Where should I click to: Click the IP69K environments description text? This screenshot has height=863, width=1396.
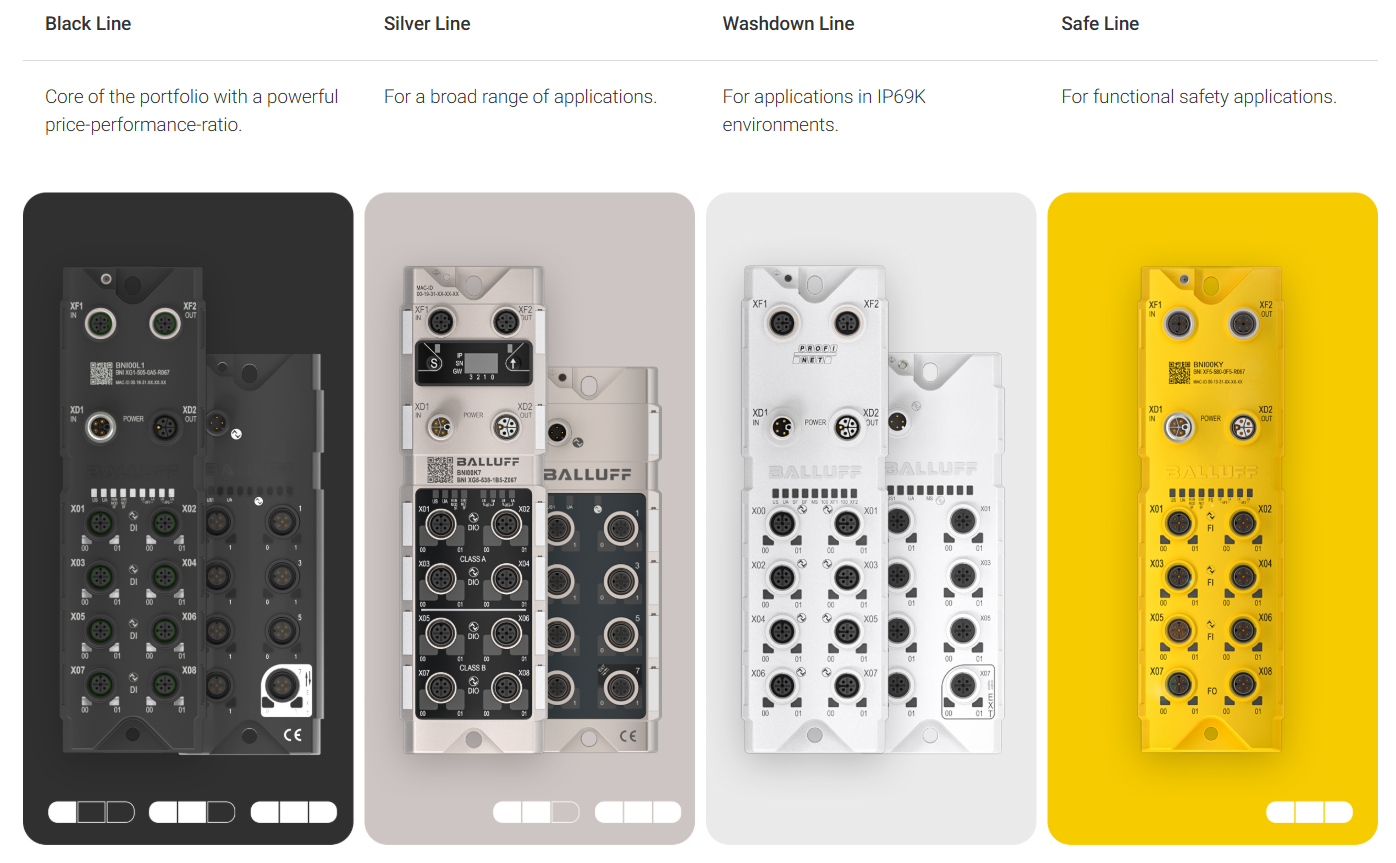tap(824, 110)
